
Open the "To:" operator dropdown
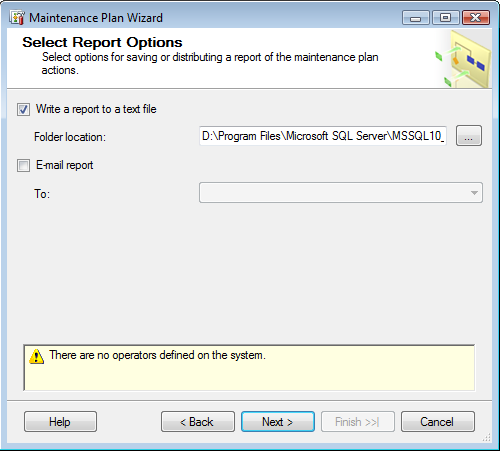pos(341,193)
